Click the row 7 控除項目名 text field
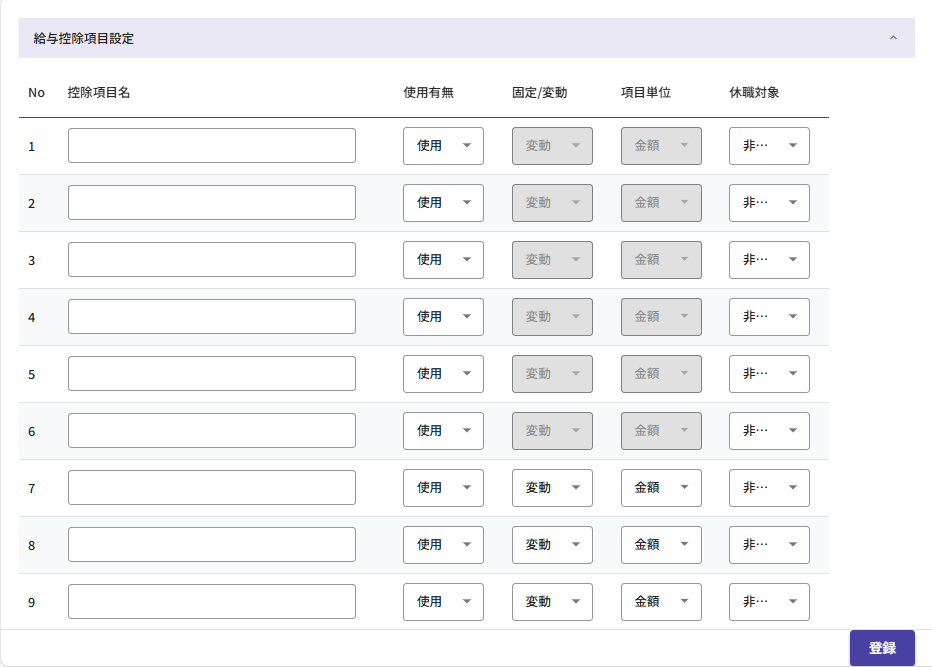Image resolution: width=932 pixels, height=667 pixels. (x=211, y=488)
